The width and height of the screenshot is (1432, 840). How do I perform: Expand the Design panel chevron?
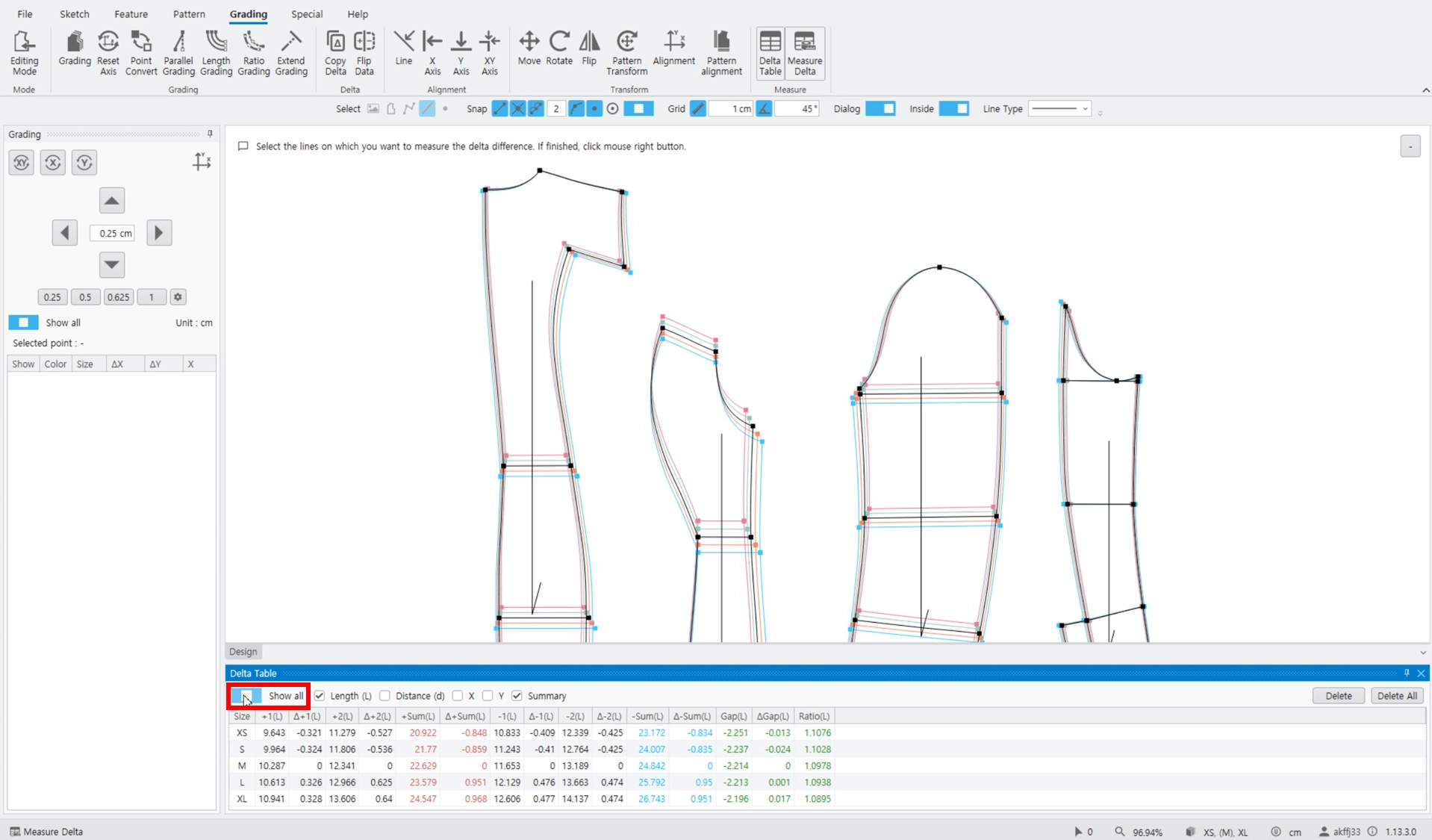1422,652
